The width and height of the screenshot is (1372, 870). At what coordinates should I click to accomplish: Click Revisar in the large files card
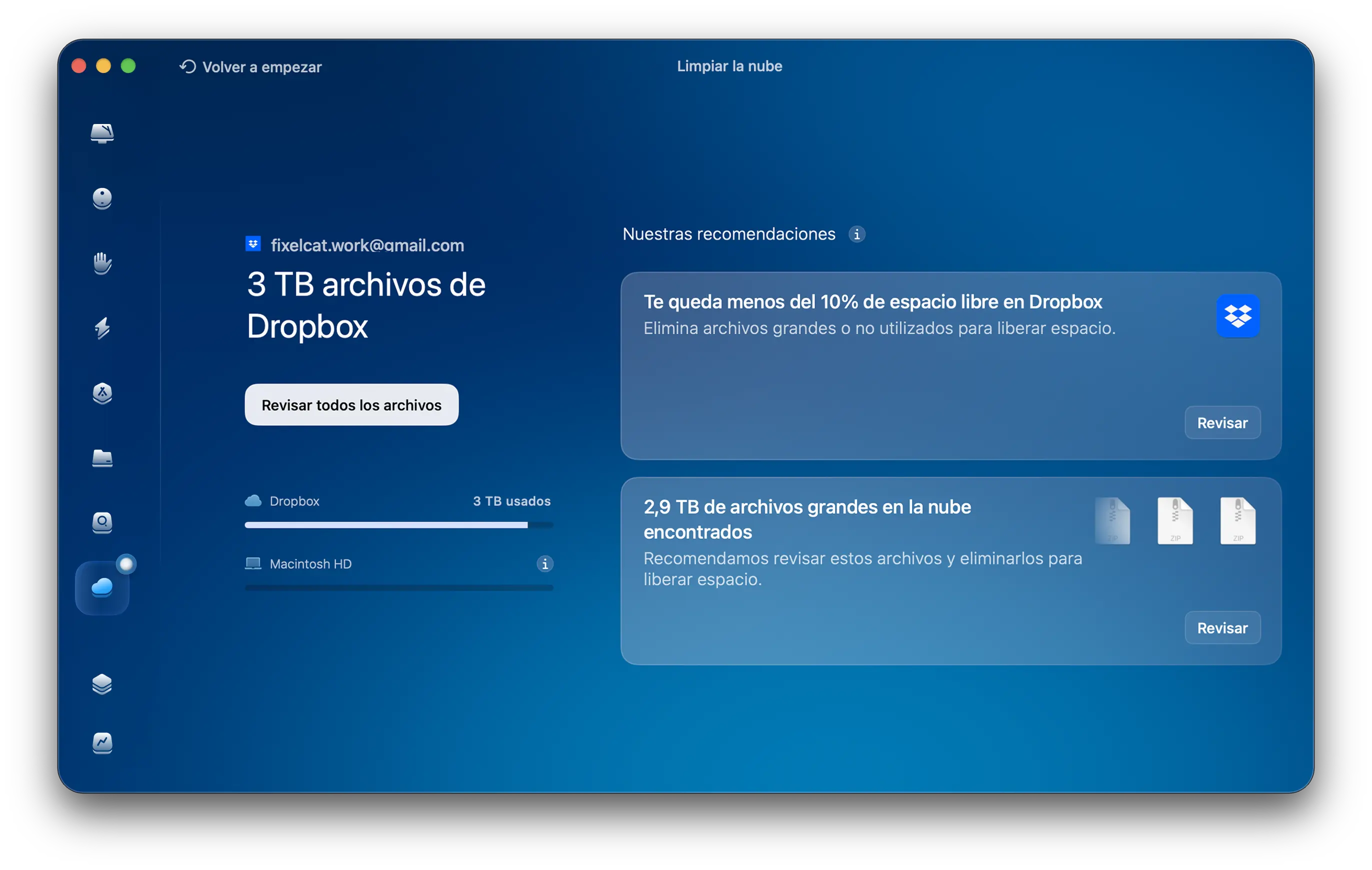coord(1222,628)
